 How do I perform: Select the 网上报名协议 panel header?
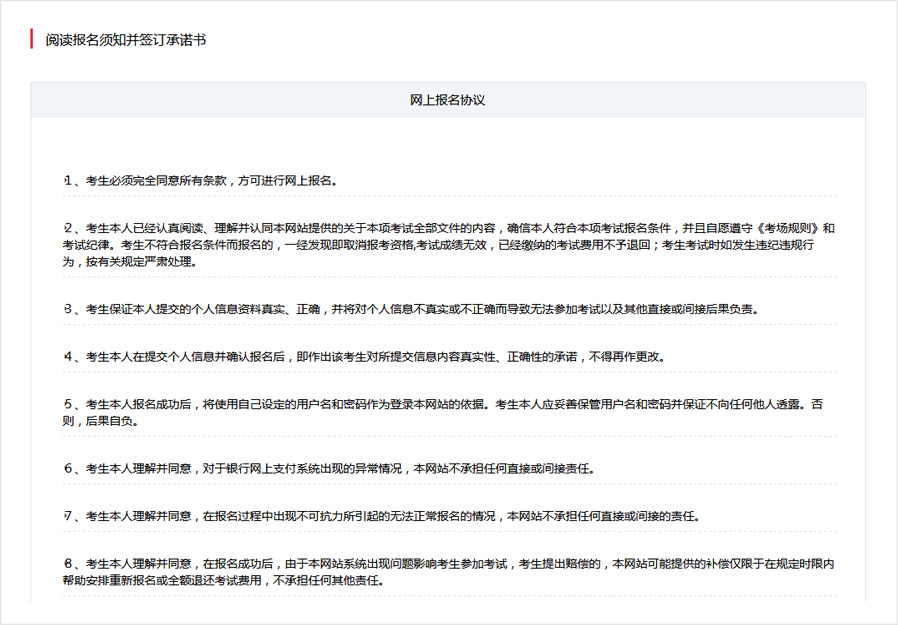[x=447, y=100]
